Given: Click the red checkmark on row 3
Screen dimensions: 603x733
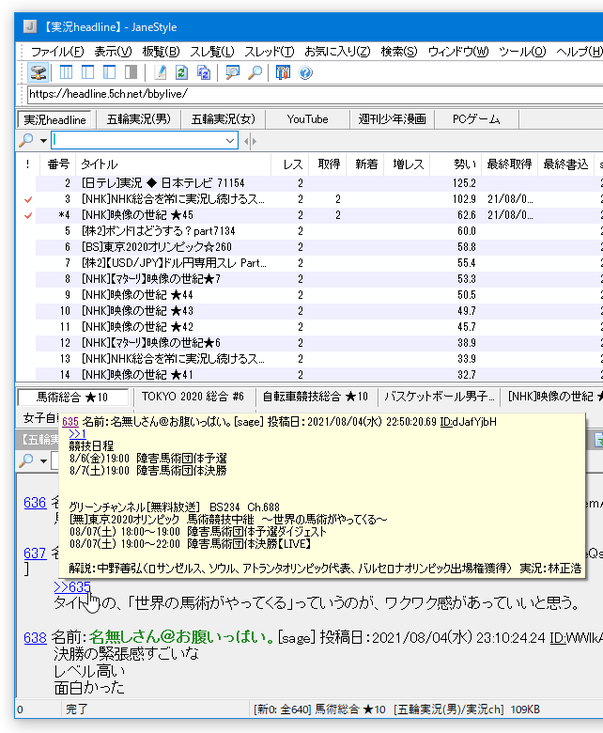Looking at the screenshot, I should (x=28, y=199).
